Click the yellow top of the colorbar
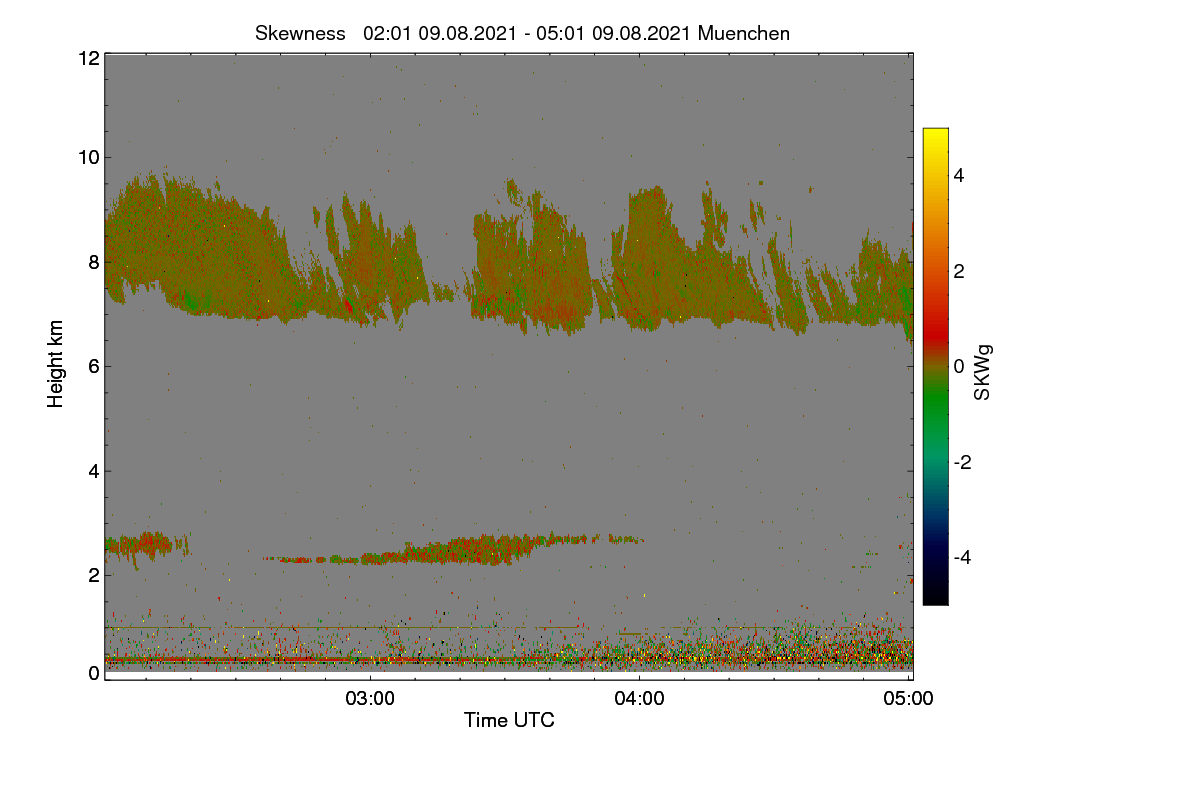Screen dimensions: 1200x800 935,136
